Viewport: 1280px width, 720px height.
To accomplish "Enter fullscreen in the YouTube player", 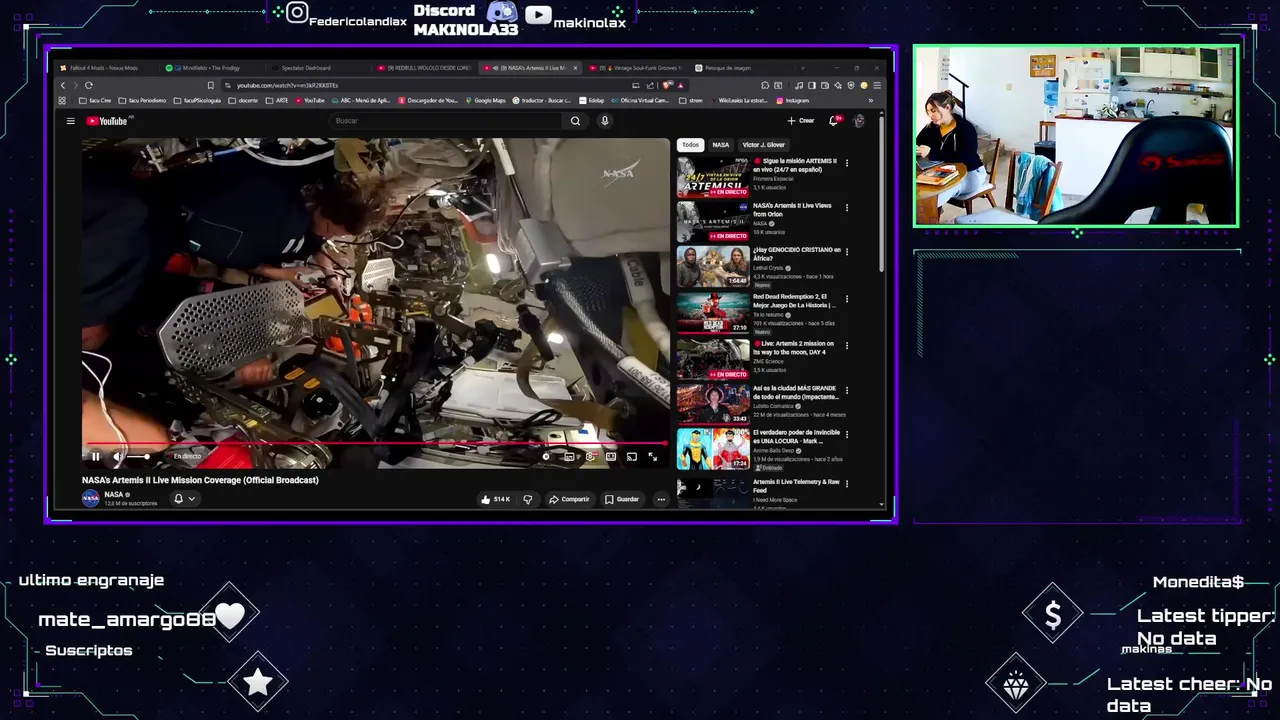I will 653,457.
